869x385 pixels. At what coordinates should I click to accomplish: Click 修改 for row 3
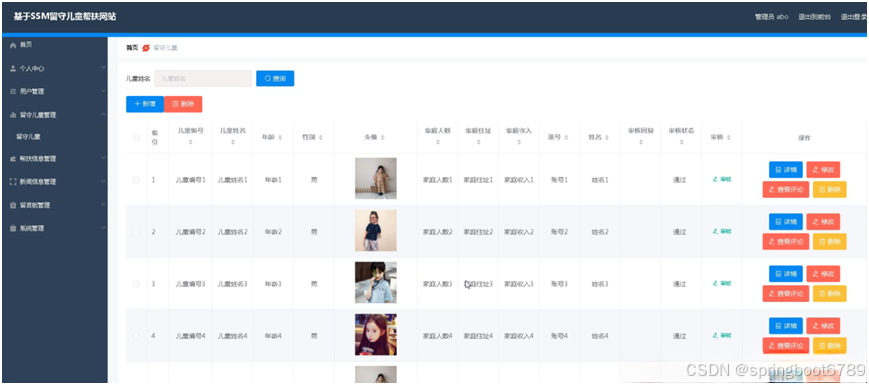tap(823, 274)
